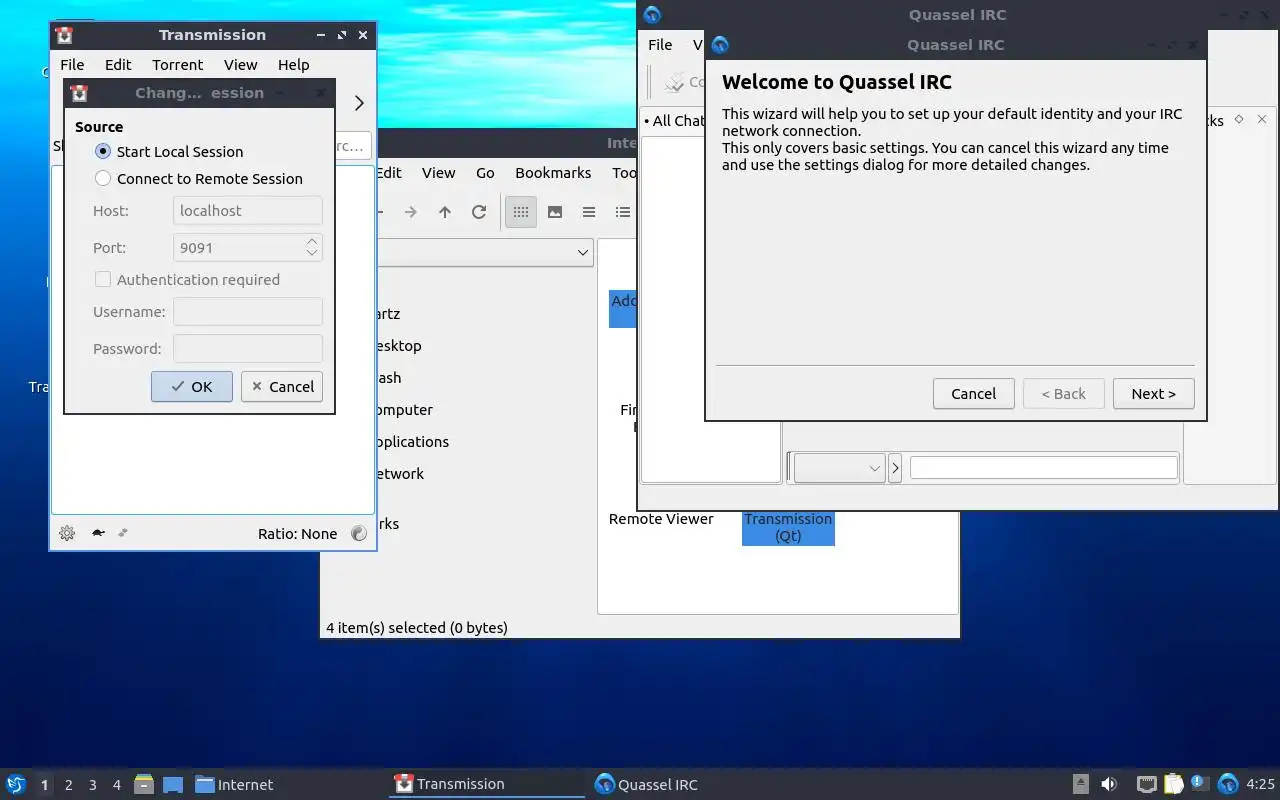Click the Transmission network activity icon
Viewport: 1280px width, 800px height.
coord(123,533)
